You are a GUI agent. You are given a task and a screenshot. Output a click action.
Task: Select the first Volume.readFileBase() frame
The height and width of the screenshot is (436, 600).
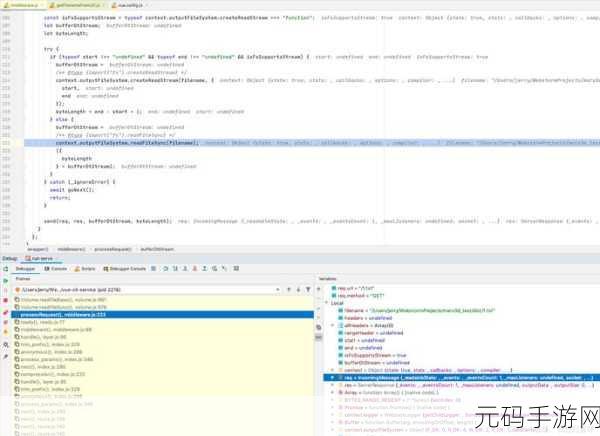coord(163,300)
